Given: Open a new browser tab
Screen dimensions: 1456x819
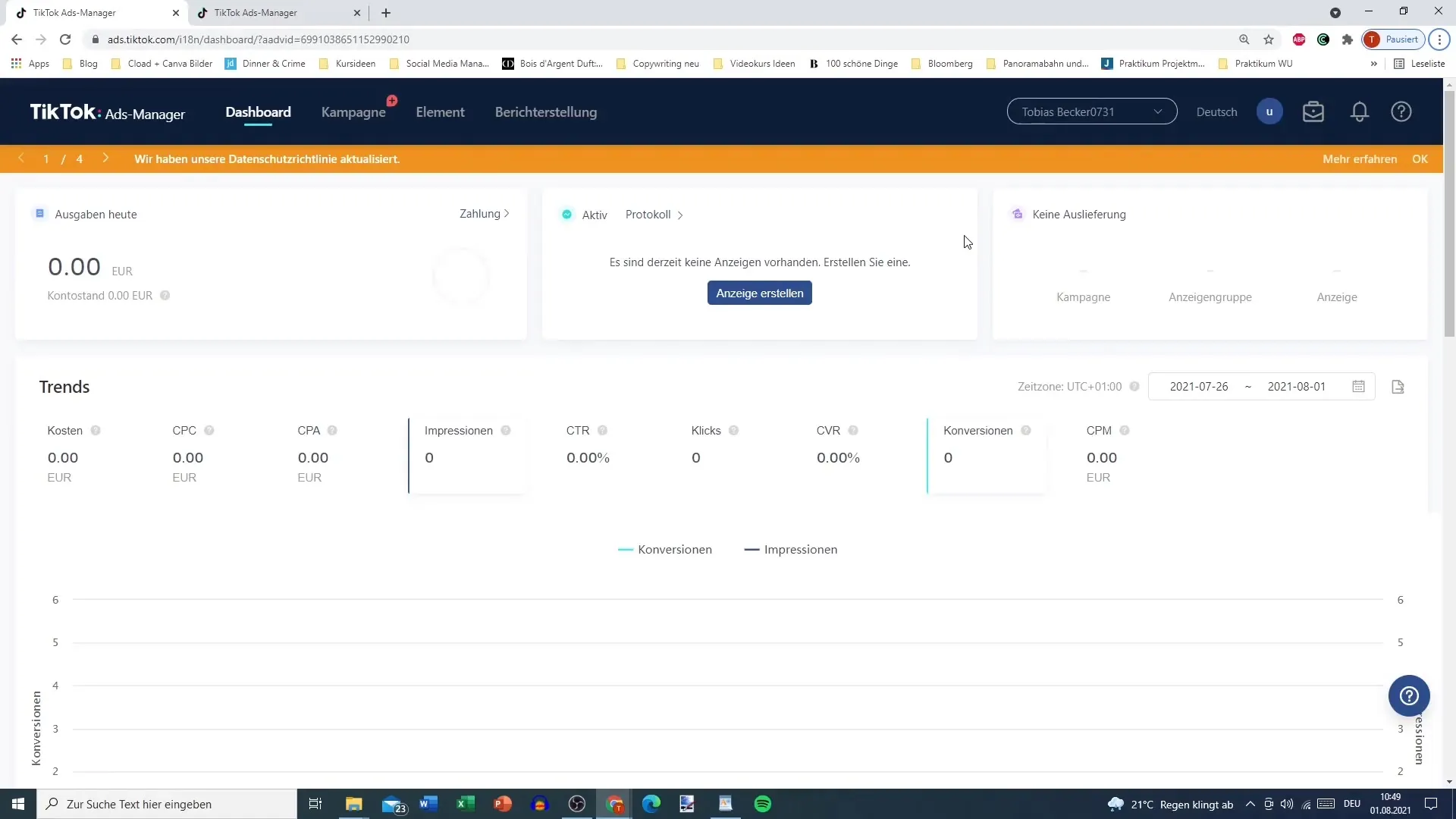Looking at the screenshot, I should click(386, 13).
